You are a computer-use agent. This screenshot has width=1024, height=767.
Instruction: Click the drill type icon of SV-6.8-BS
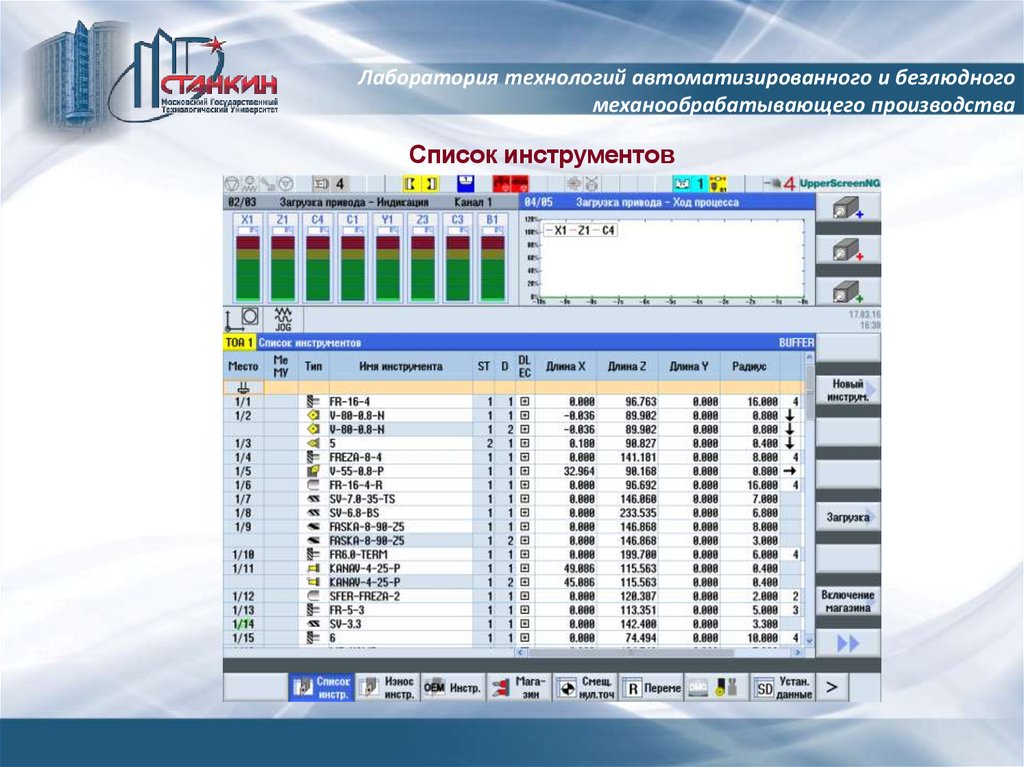pyautogui.click(x=313, y=513)
